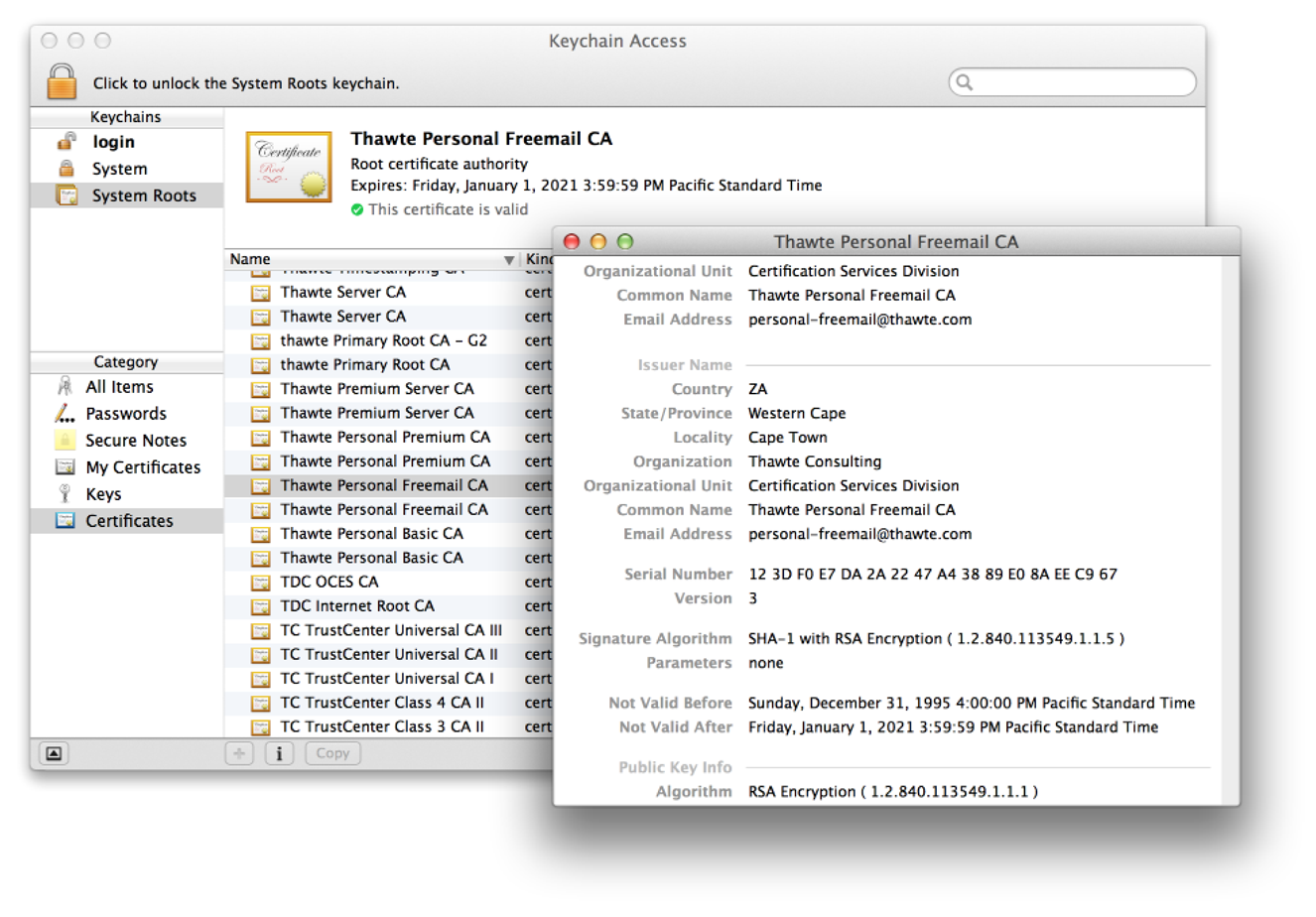This screenshot has width=1316, height=917.
Task: Click the add plus button in toolbar
Action: coord(239,754)
